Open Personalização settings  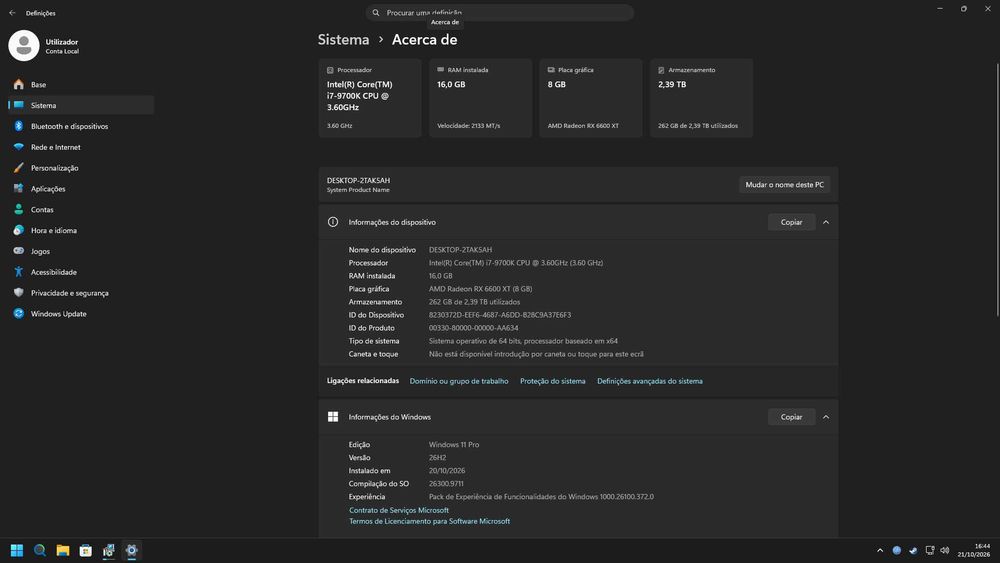(x=80, y=168)
